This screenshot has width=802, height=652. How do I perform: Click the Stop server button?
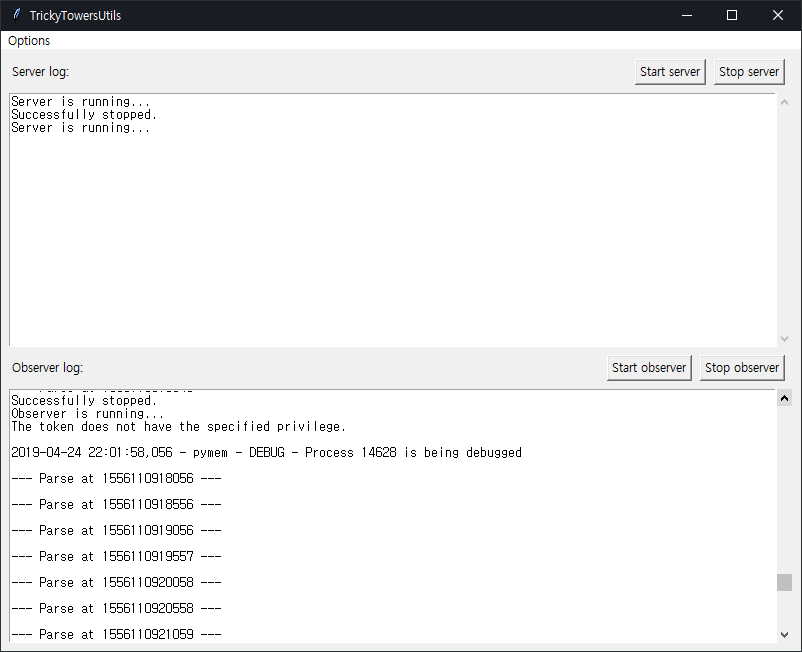[x=749, y=72]
